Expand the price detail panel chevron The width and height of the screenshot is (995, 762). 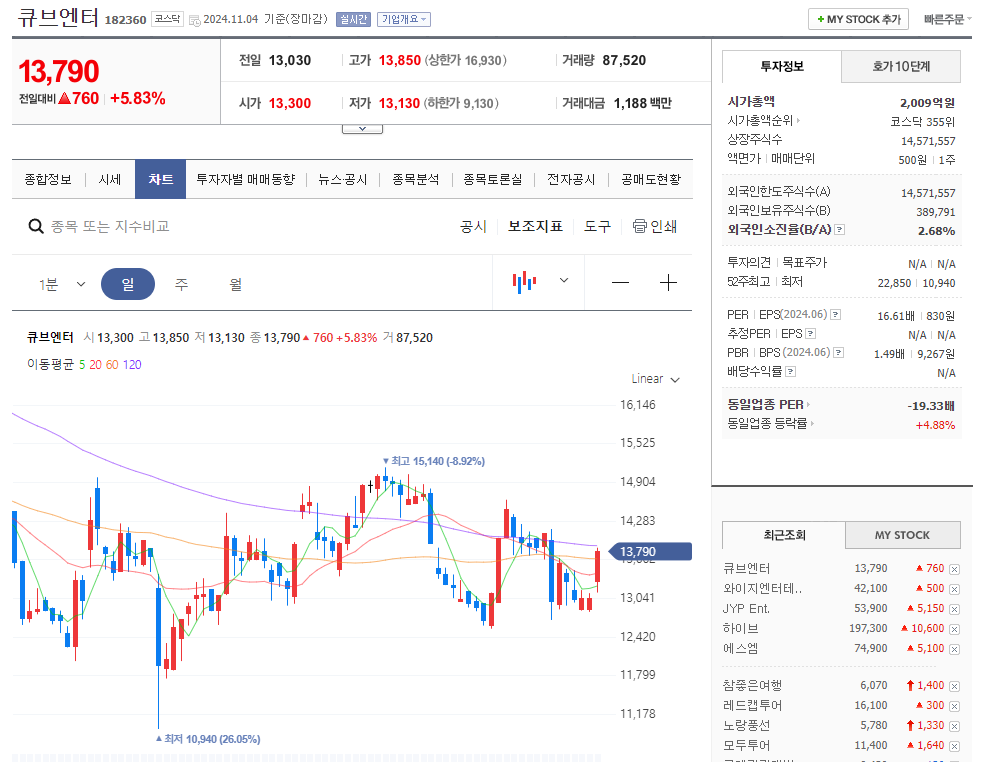pyautogui.click(x=362, y=129)
